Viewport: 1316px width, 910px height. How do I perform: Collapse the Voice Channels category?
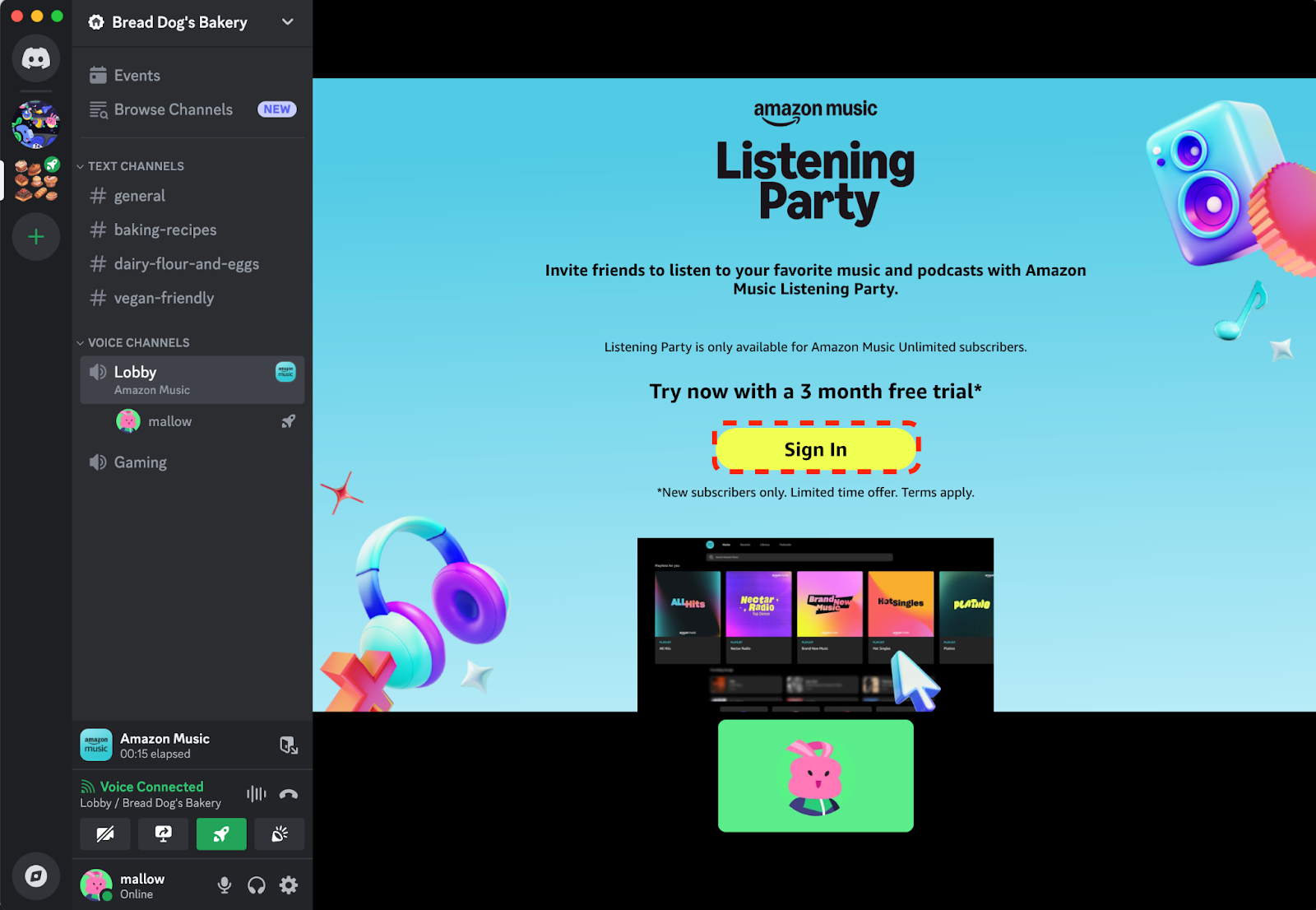pos(137,343)
